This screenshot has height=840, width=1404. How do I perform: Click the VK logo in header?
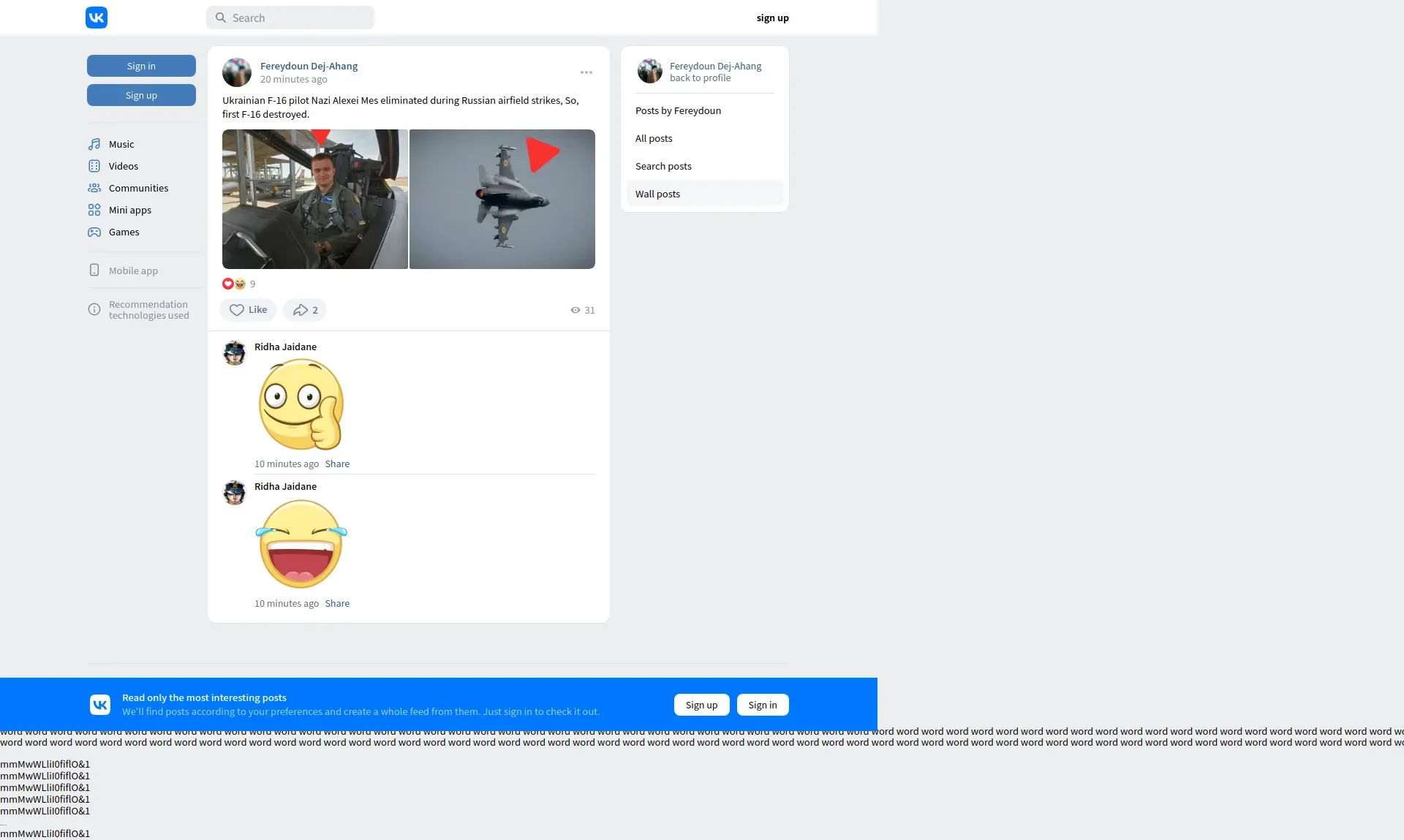(x=97, y=18)
